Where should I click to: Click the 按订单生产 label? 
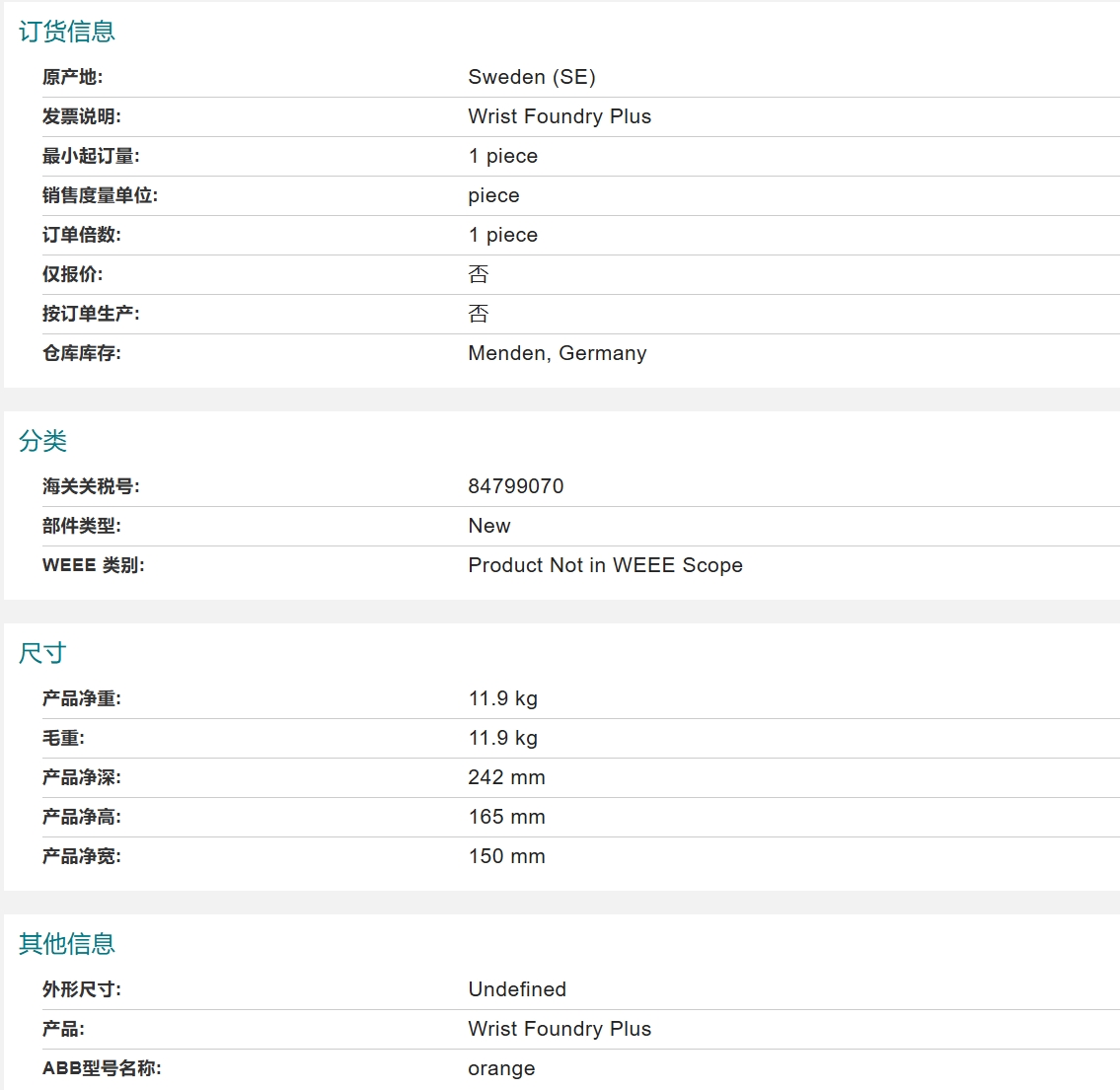point(91,314)
